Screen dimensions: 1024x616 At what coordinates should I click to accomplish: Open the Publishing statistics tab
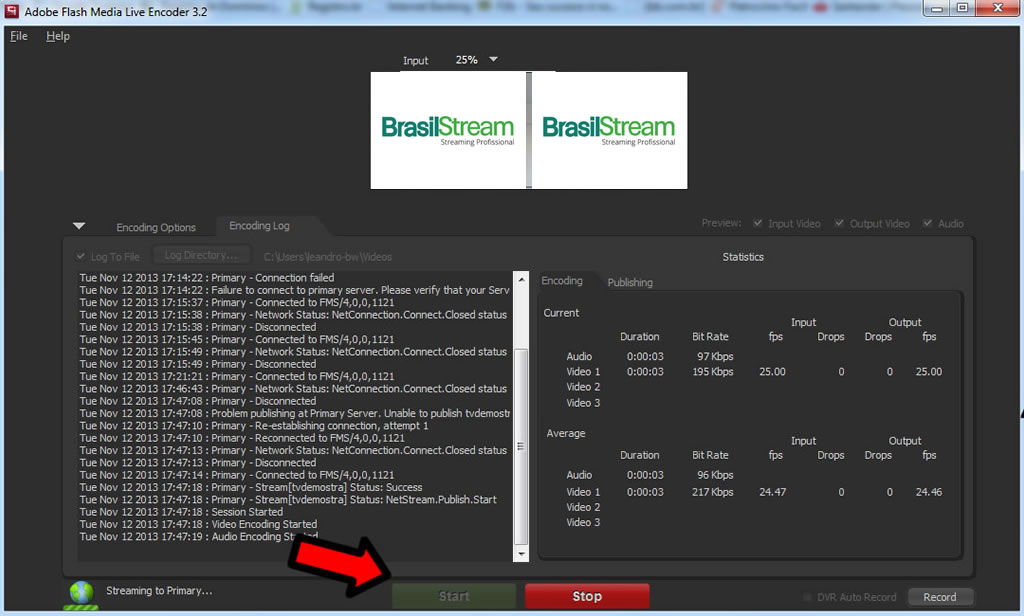tap(630, 282)
